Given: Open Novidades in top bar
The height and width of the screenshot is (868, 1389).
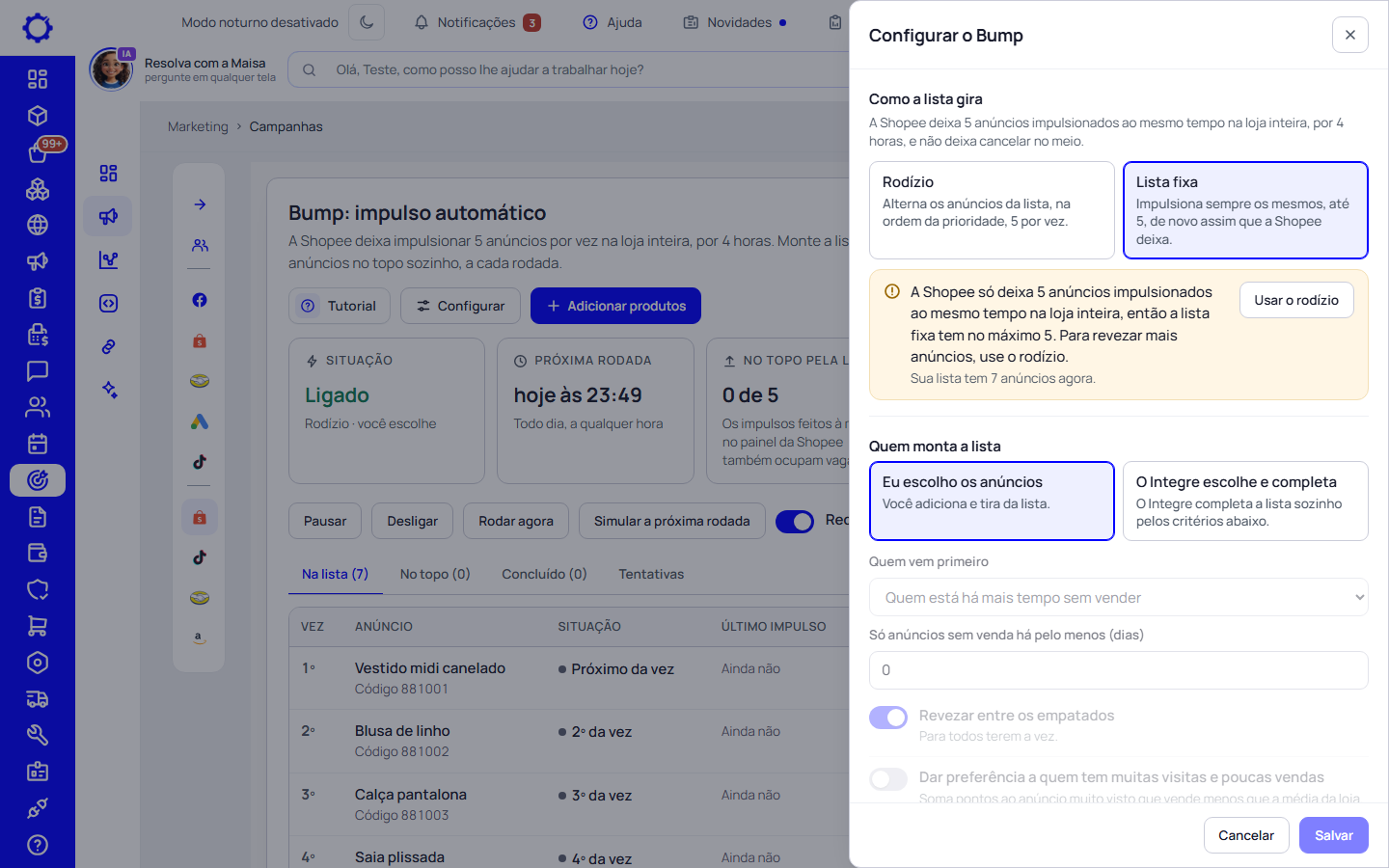Looking at the screenshot, I should point(735,22).
